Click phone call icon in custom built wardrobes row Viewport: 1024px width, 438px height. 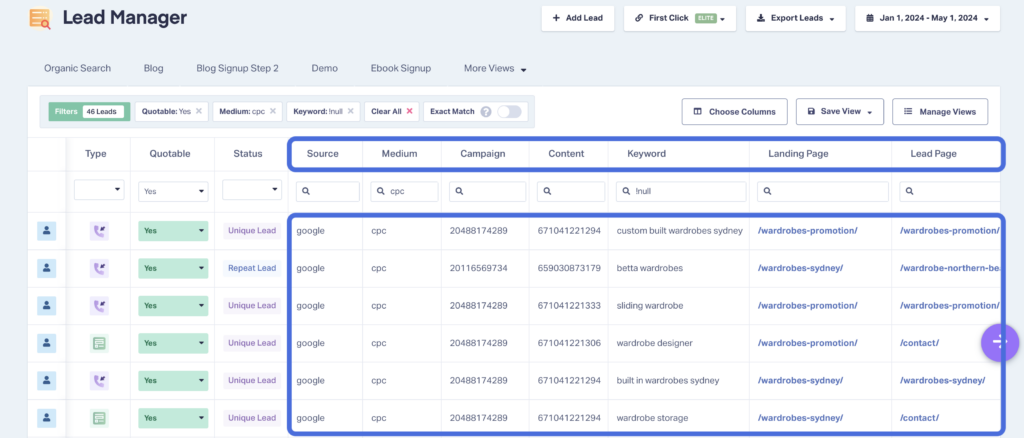(x=99, y=230)
